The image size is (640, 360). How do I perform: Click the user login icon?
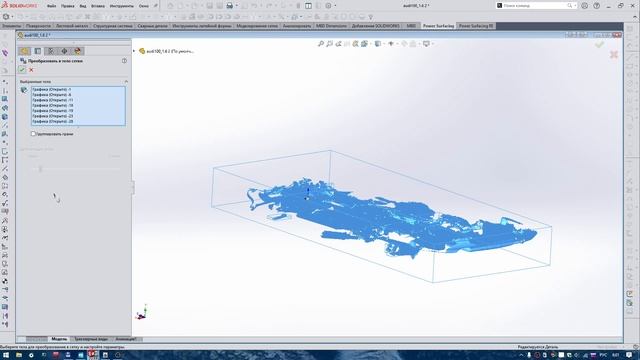[584, 6]
